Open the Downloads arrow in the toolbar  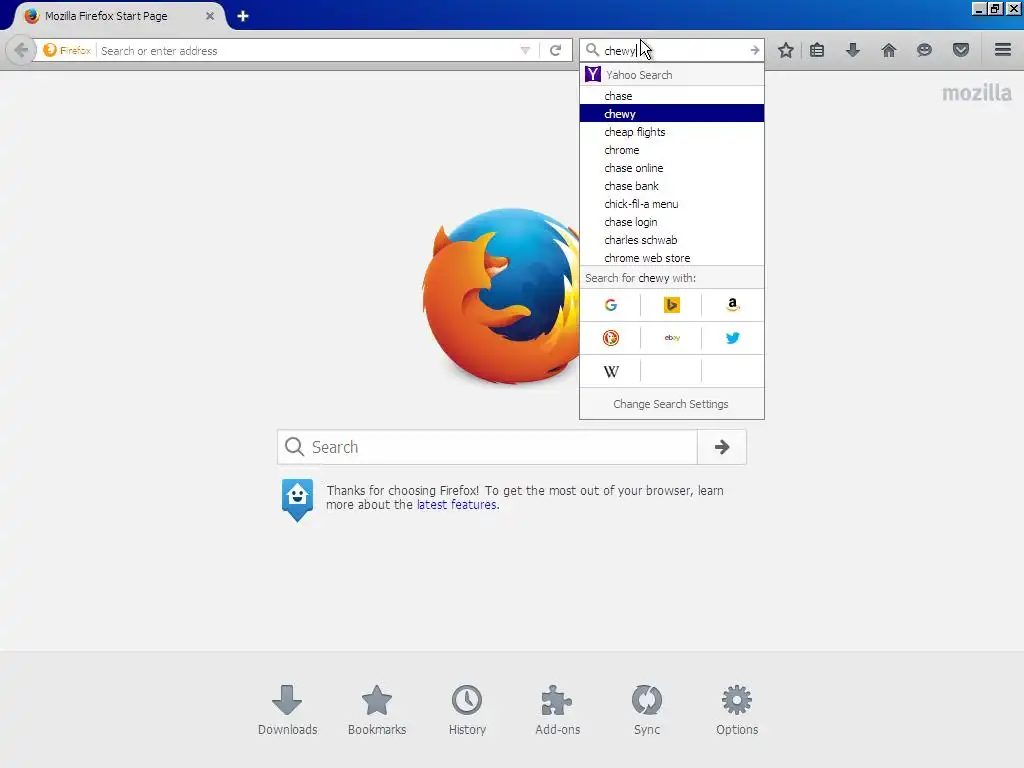pyautogui.click(x=853, y=50)
